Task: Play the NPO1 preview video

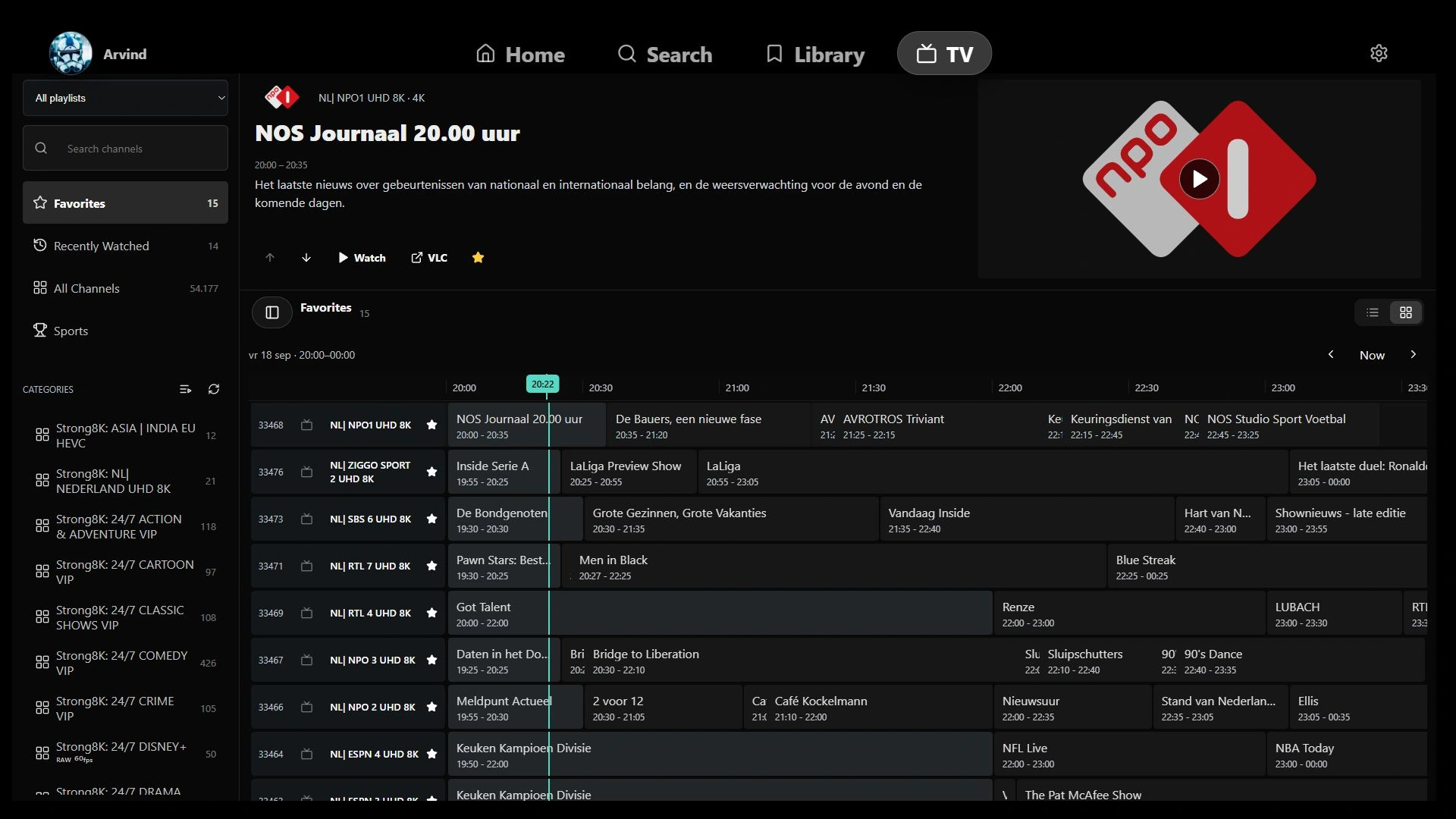Action: [x=1199, y=179]
